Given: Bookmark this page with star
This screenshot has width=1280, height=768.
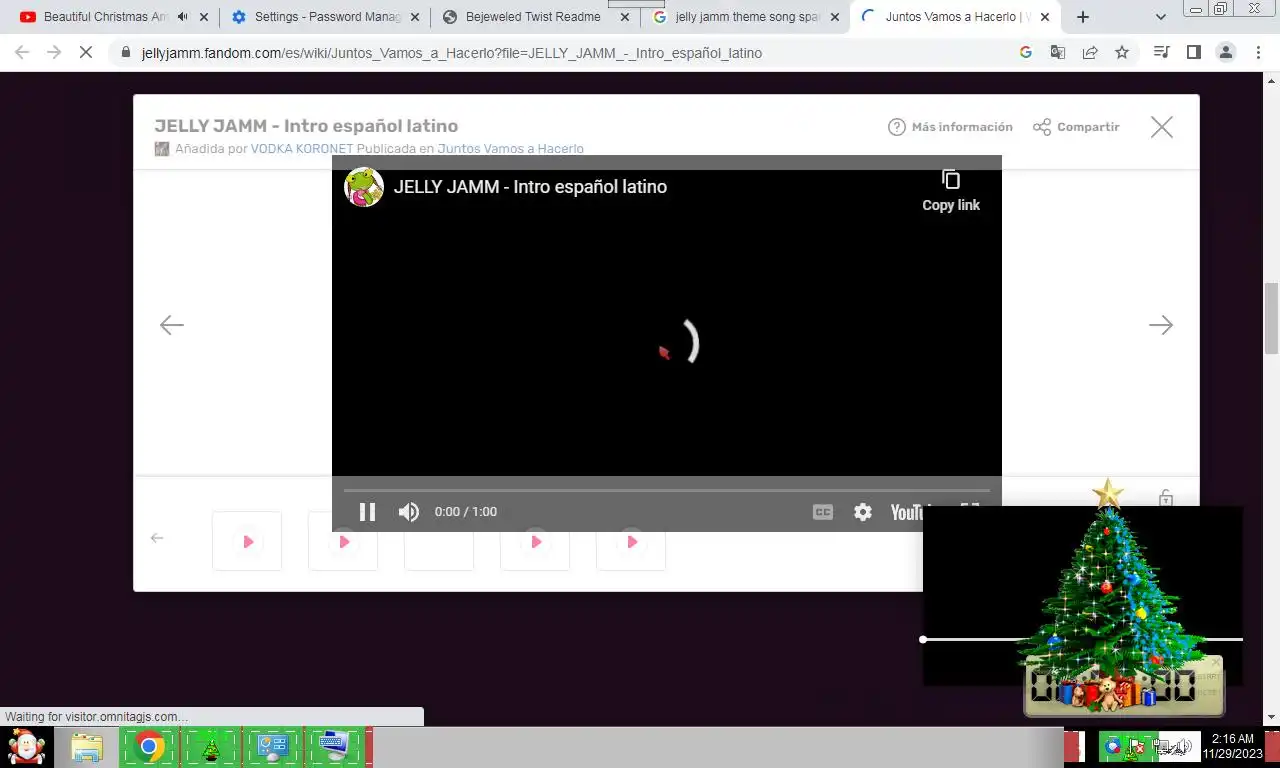Looking at the screenshot, I should tap(1122, 52).
